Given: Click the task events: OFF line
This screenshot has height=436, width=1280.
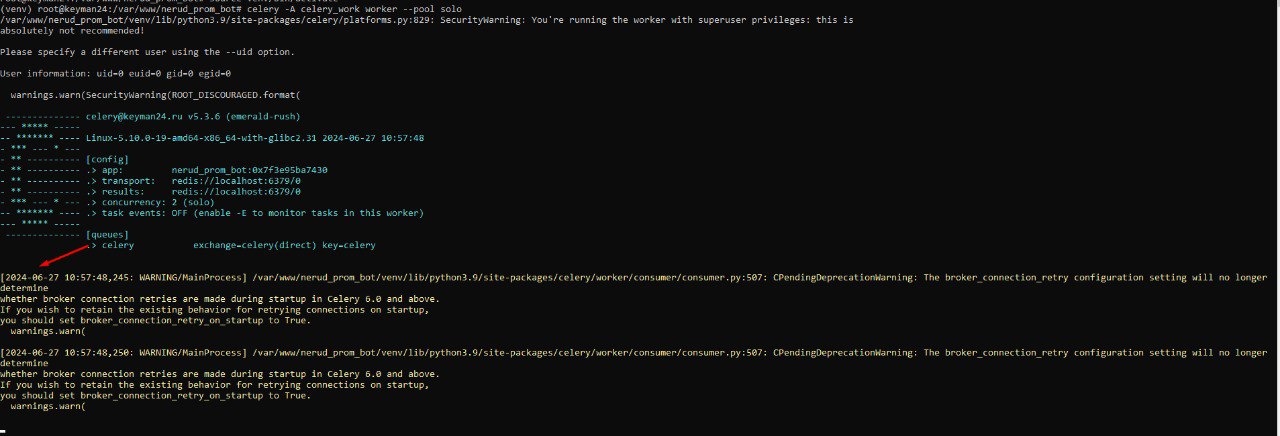Looking at the screenshot, I should 260,213.
